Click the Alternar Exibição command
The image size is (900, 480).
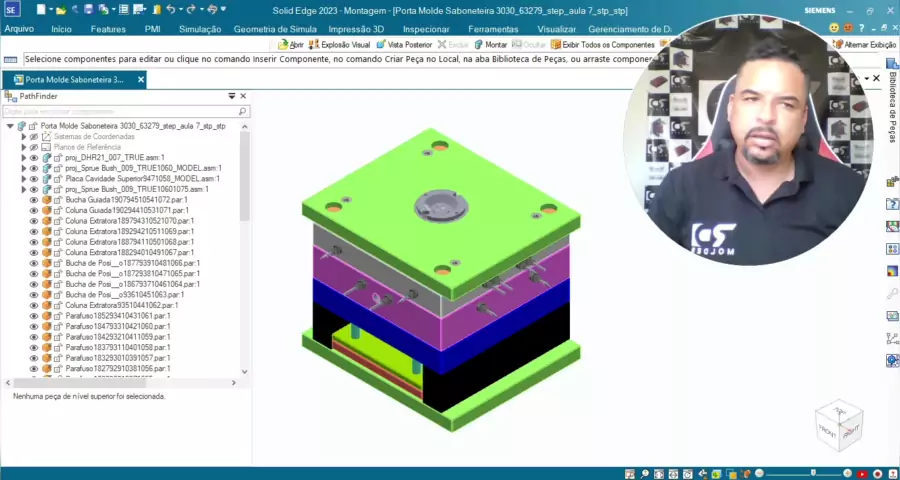click(864, 44)
